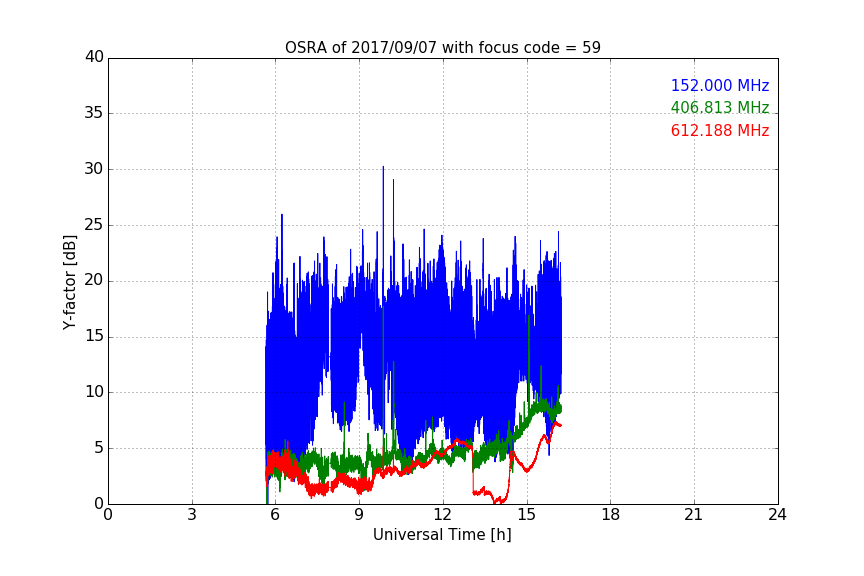Click the x-axis tick label 18
The height and width of the screenshot is (576, 864).
point(611,515)
